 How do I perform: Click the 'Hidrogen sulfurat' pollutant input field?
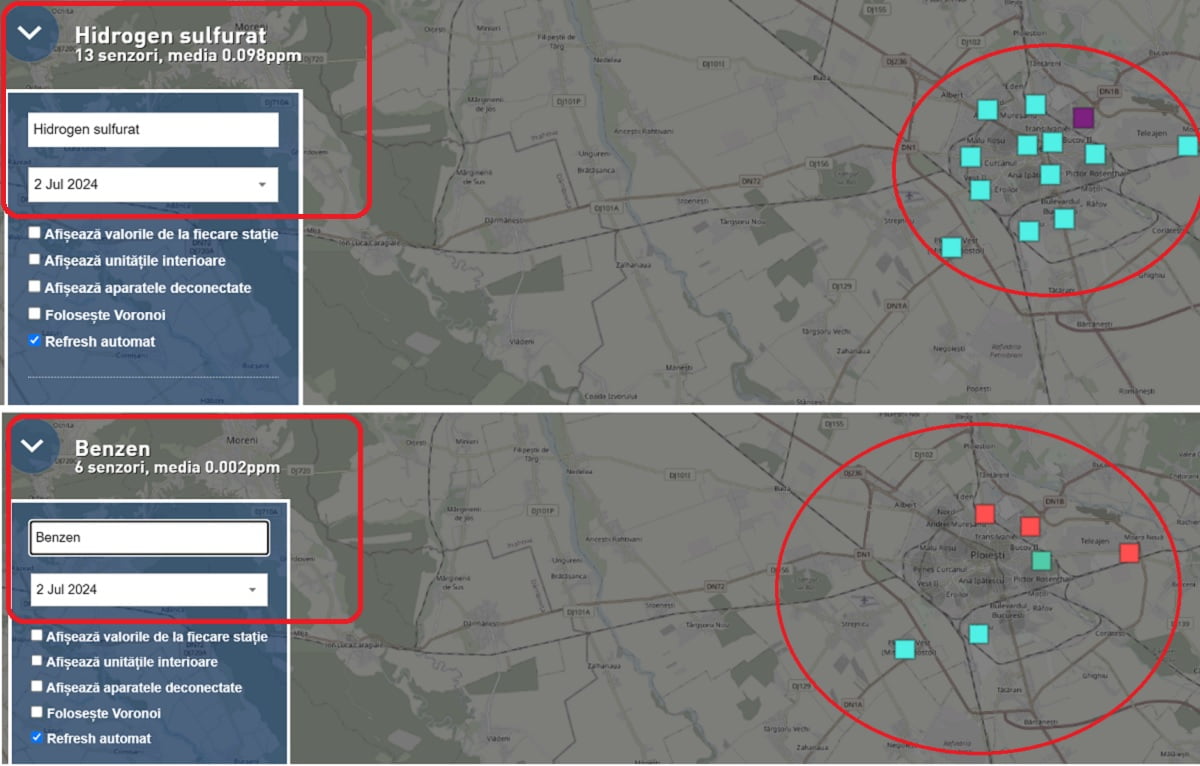152,130
